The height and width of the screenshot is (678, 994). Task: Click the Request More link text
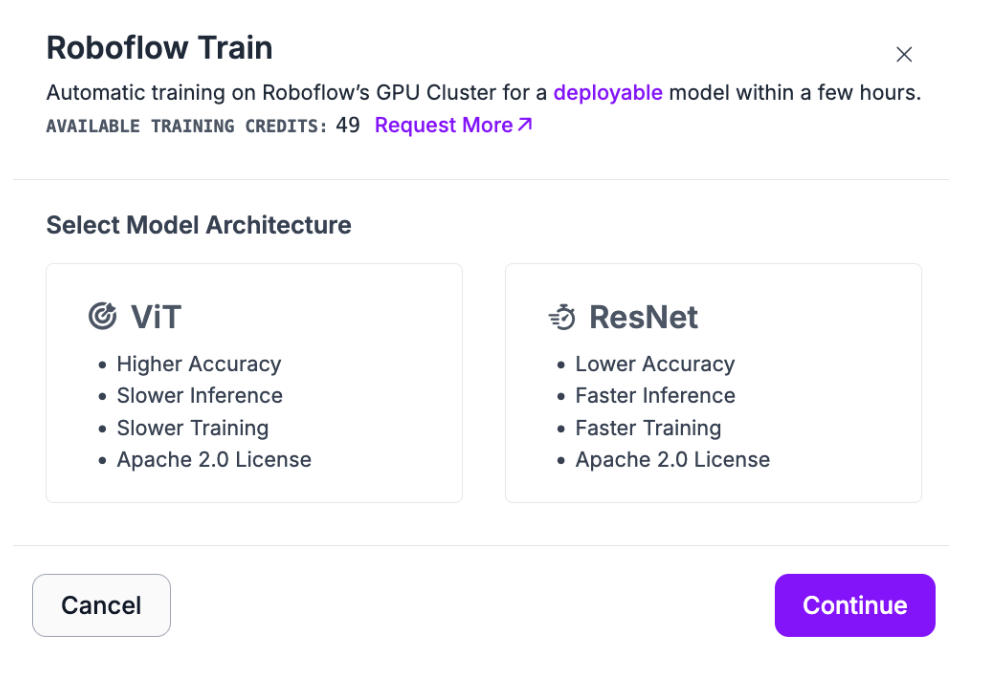pos(443,125)
